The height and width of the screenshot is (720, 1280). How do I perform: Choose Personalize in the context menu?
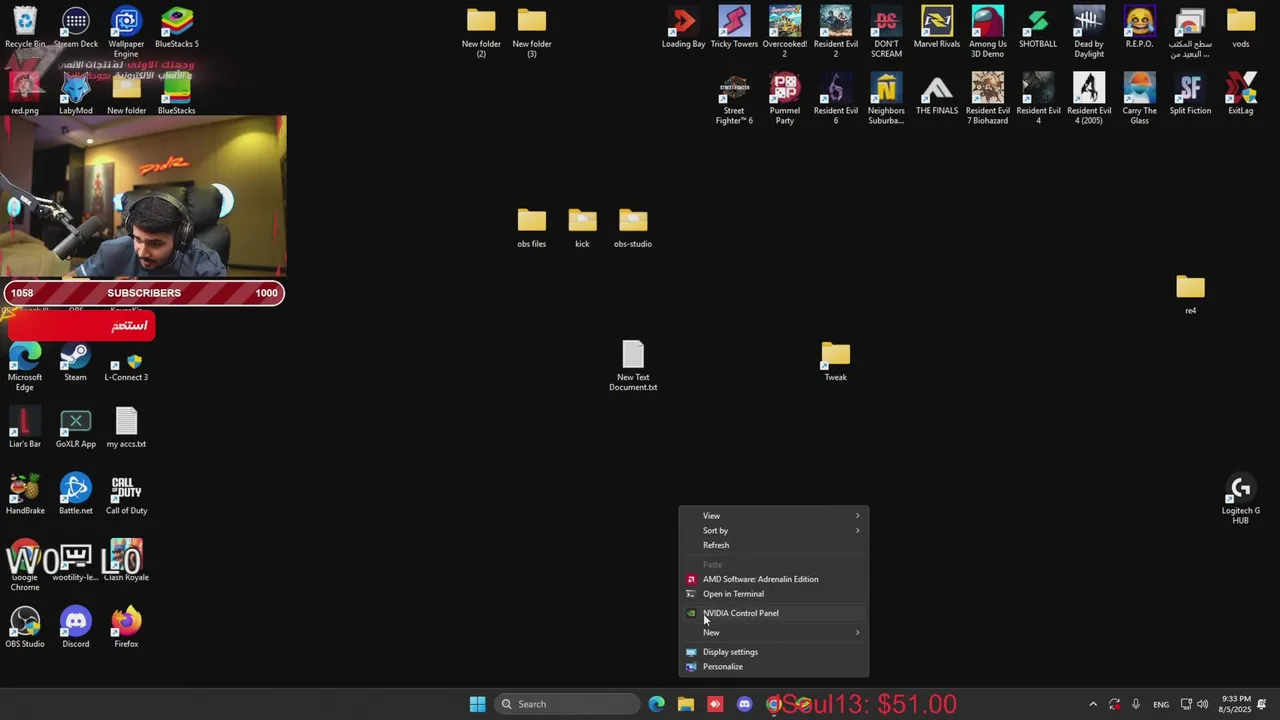point(774,667)
